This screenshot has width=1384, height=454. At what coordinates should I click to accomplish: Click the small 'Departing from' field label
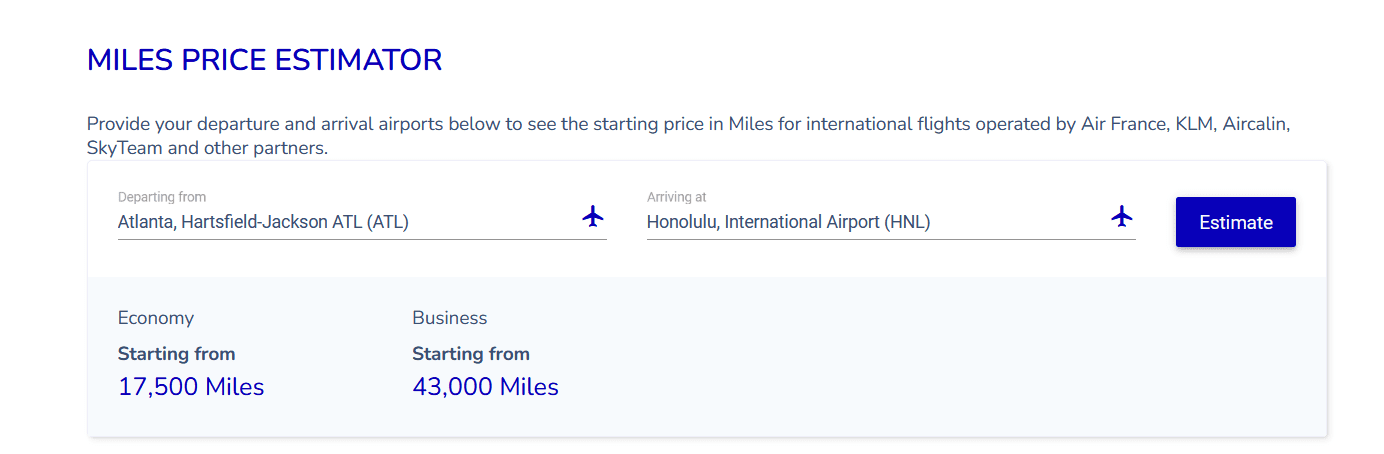point(162,197)
